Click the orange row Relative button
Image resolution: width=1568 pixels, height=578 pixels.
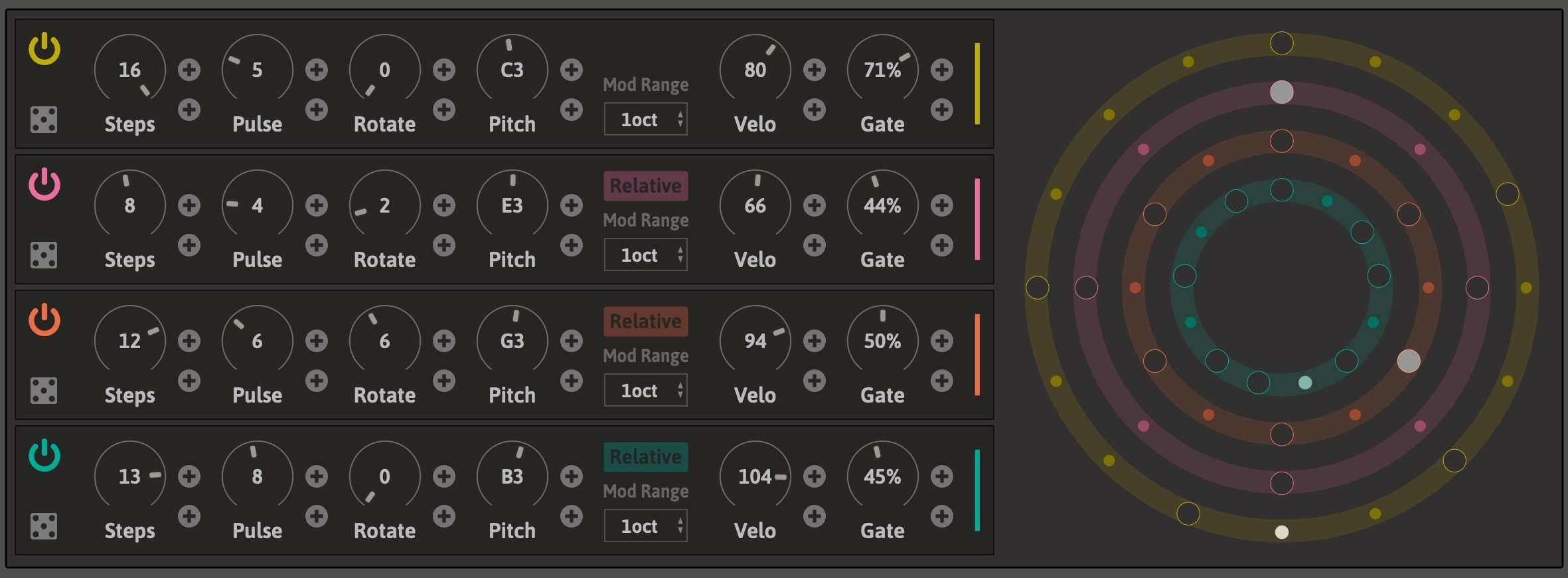pyautogui.click(x=645, y=322)
